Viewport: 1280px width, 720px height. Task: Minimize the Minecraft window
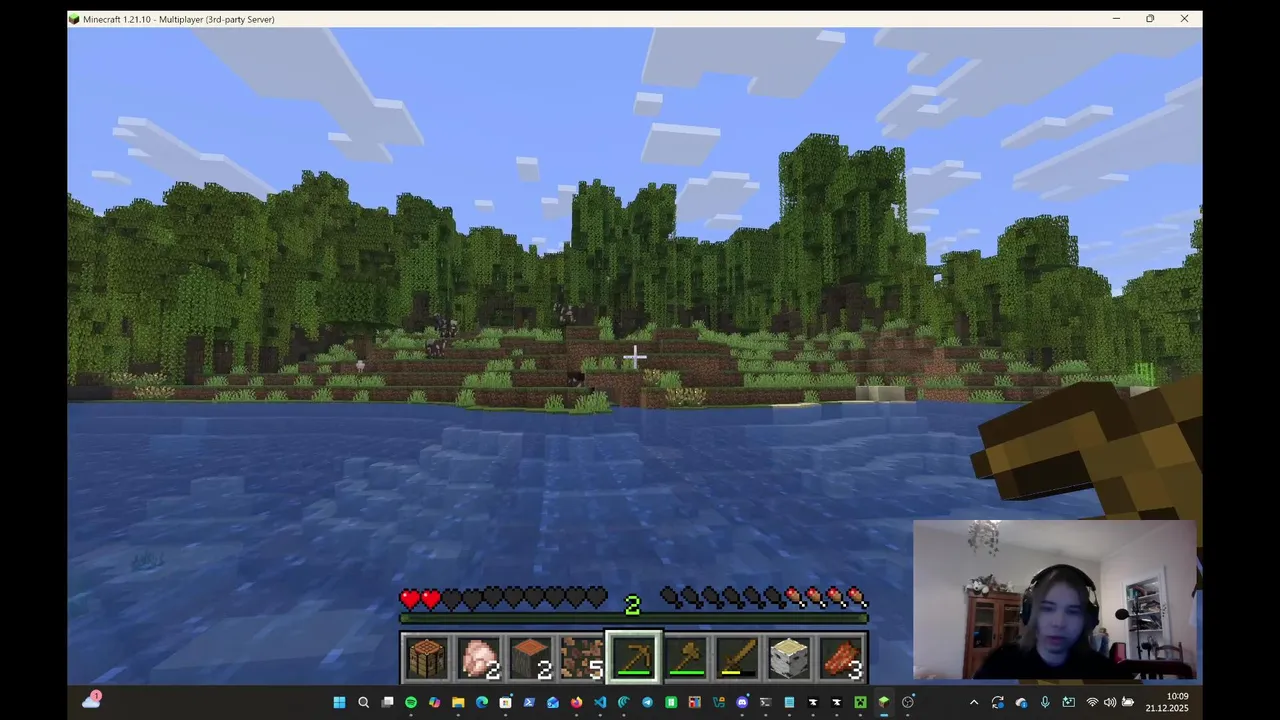(x=1116, y=19)
